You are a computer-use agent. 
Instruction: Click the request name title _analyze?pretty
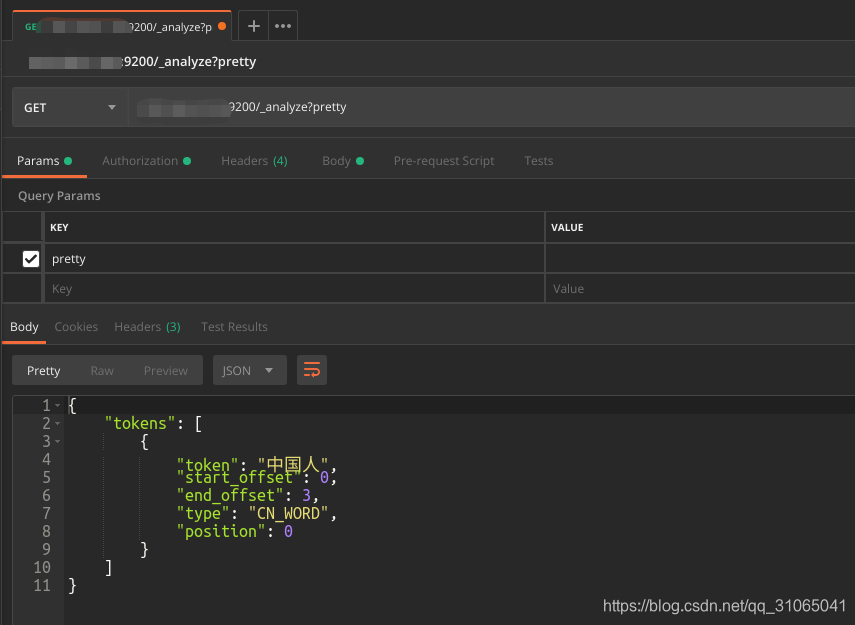142,62
